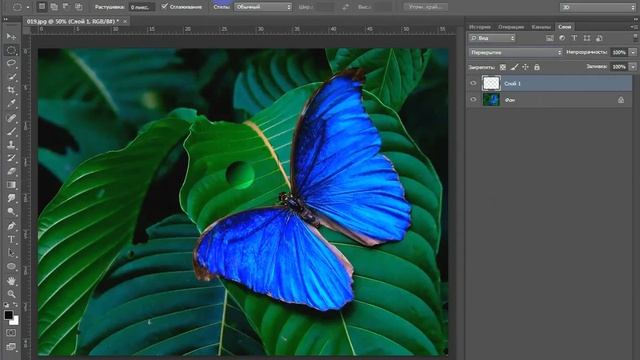Select the Gradient tool
Viewport: 640px width, 360px height.
tap(11, 185)
